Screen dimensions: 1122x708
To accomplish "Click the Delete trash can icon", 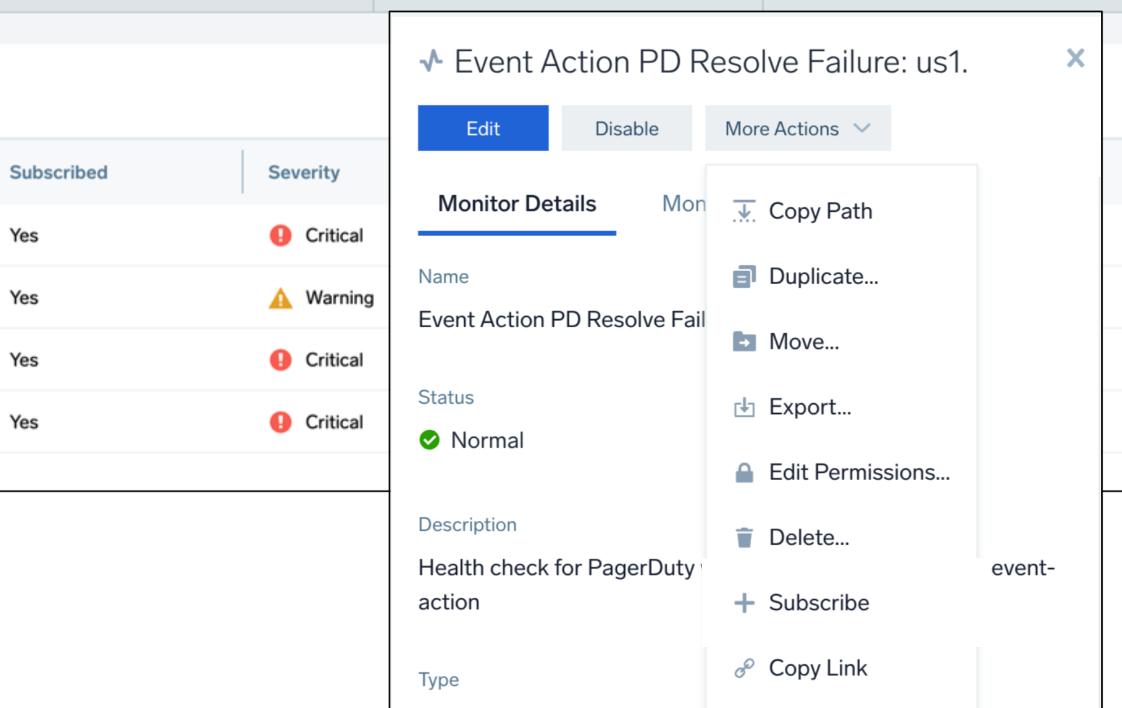I will (x=744, y=537).
